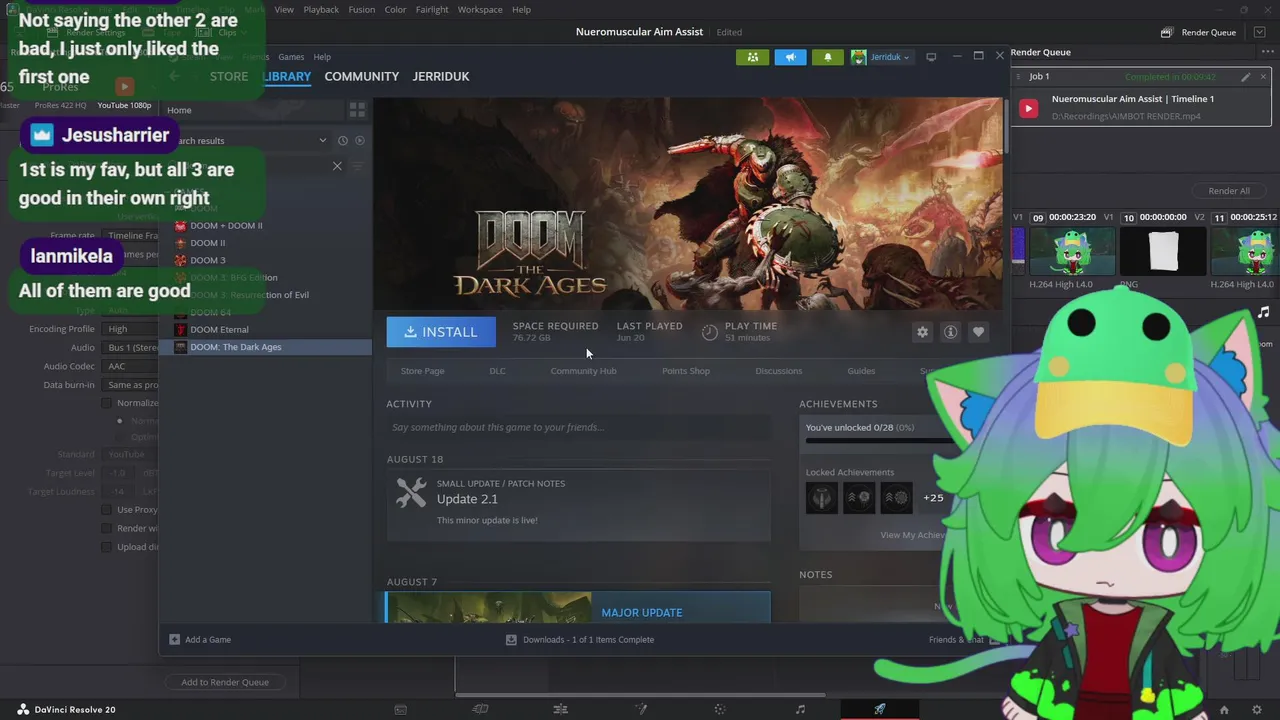Screen dimensions: 1280x720
Task: Open the Data burn-in dropdown
Action: pyautogui.click(x=131, y=385)
